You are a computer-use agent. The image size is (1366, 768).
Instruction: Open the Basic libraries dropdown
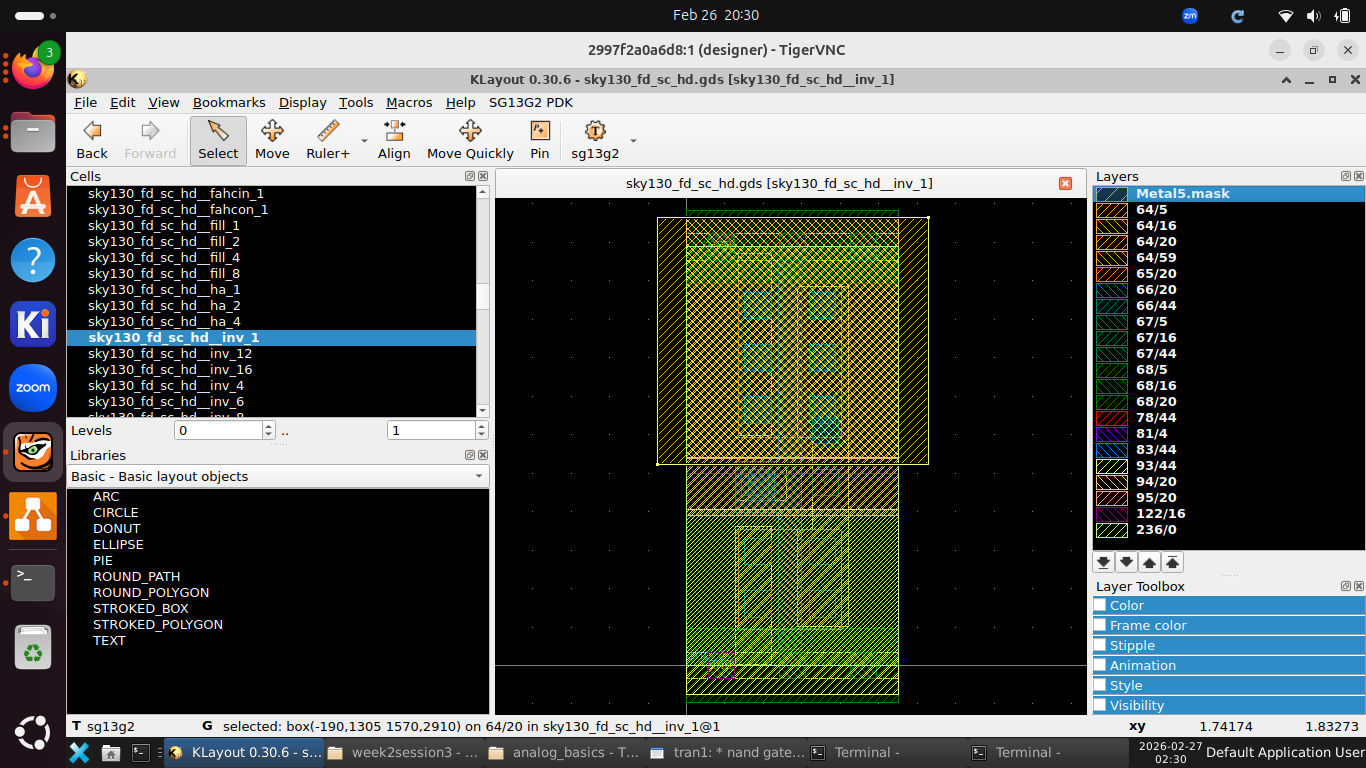[278, 476]
